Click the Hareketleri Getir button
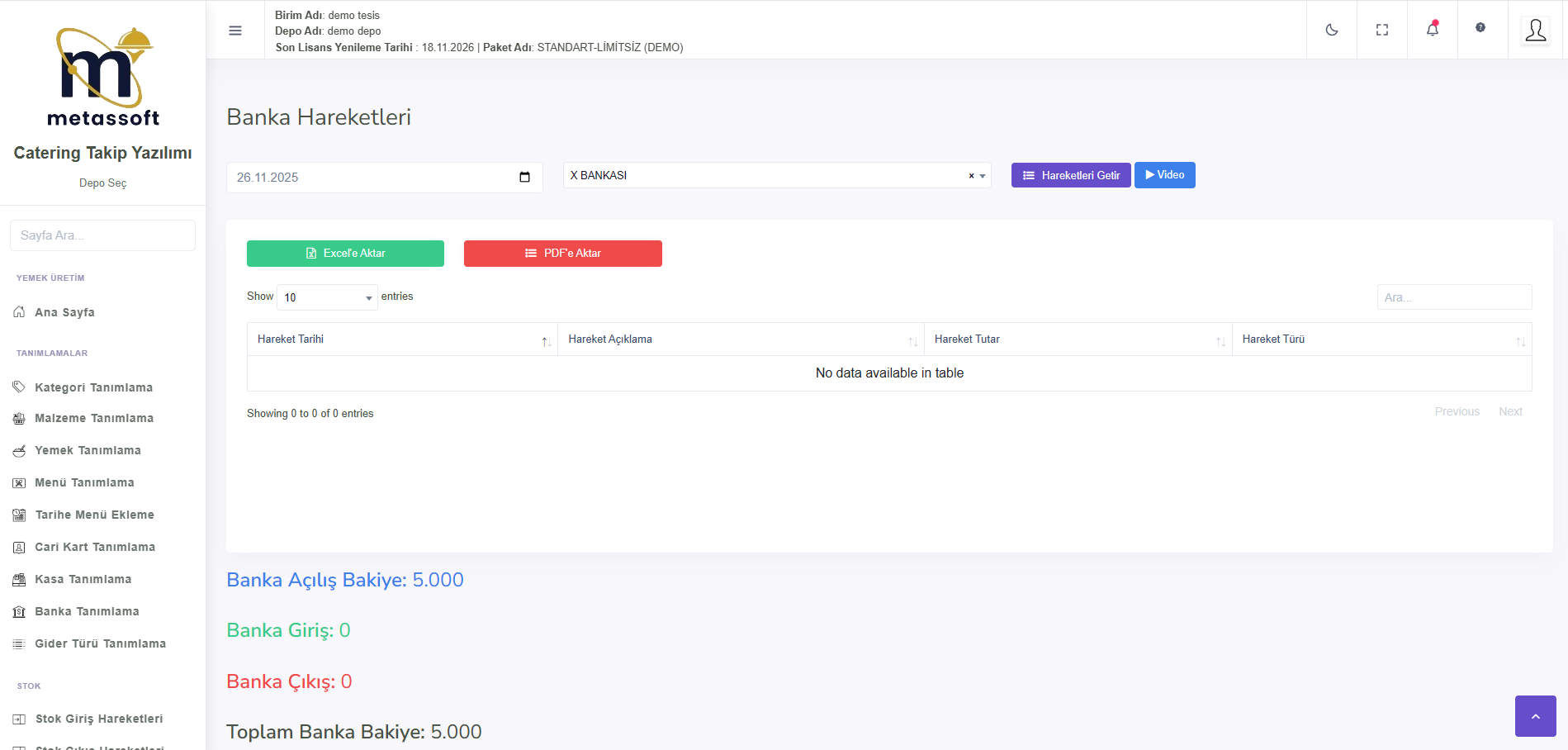 1070,175
